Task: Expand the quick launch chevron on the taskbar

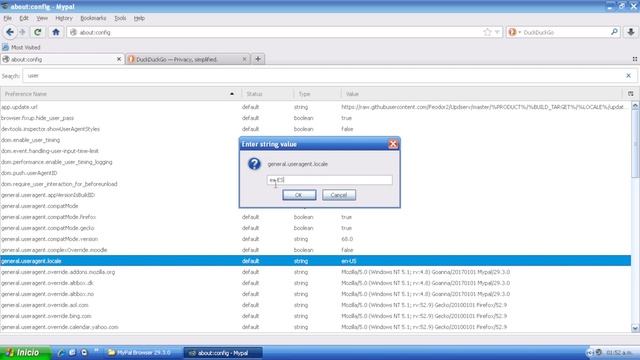Action: click(96, 350)
